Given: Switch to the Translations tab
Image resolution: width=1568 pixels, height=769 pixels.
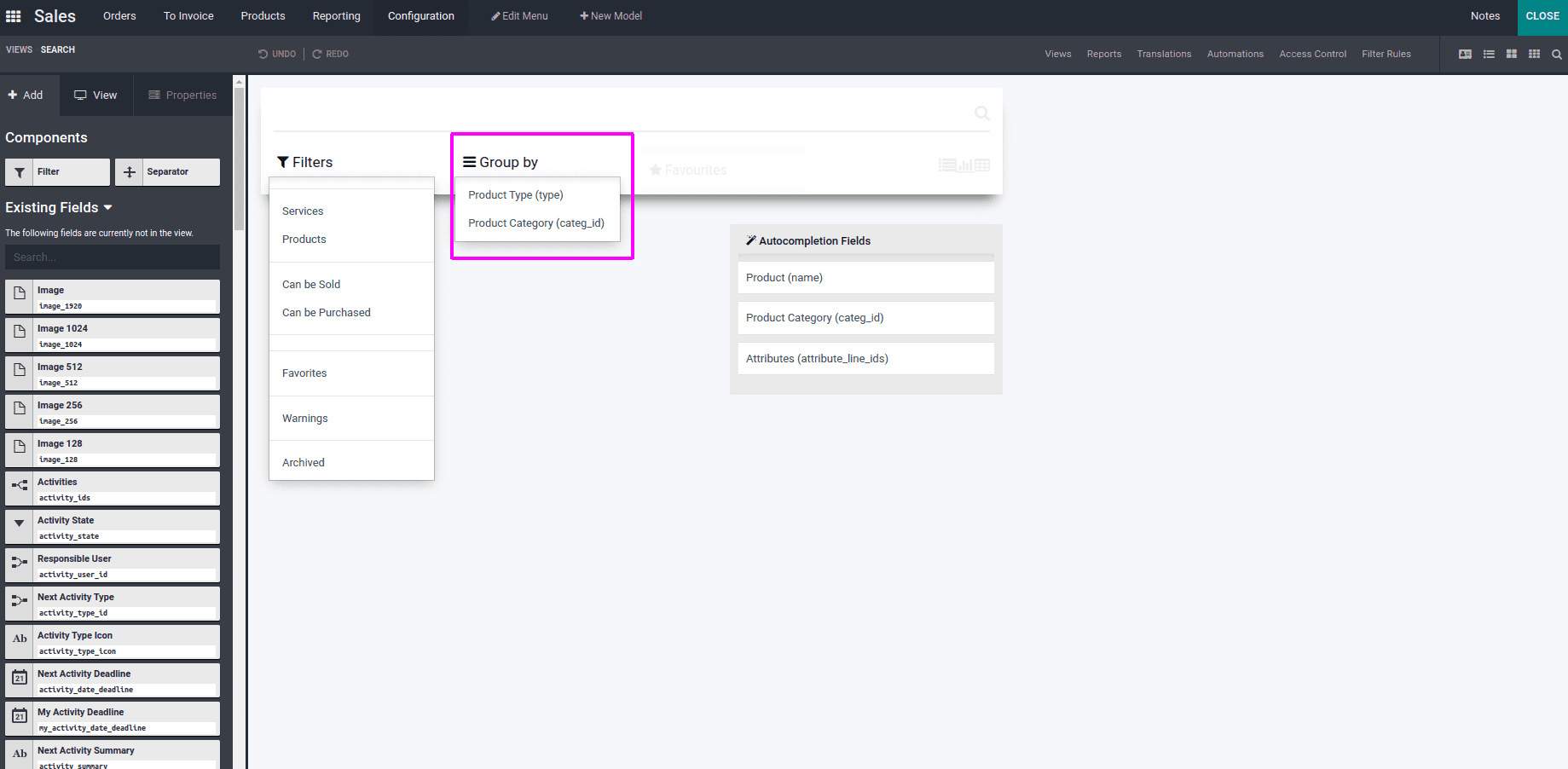Looking at the screenshot, I should (x=1164, y=54).
